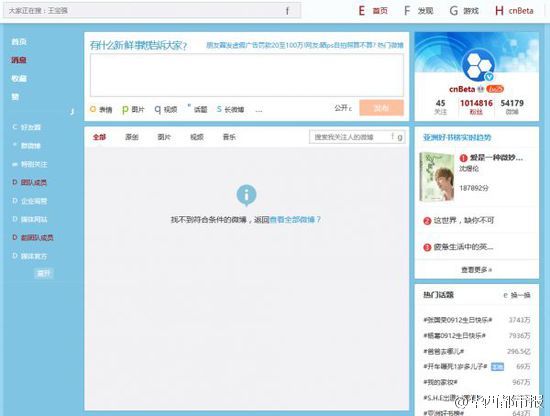
Task: Open 收藏 in the left sidebar
Action: (x=19, y=78)
